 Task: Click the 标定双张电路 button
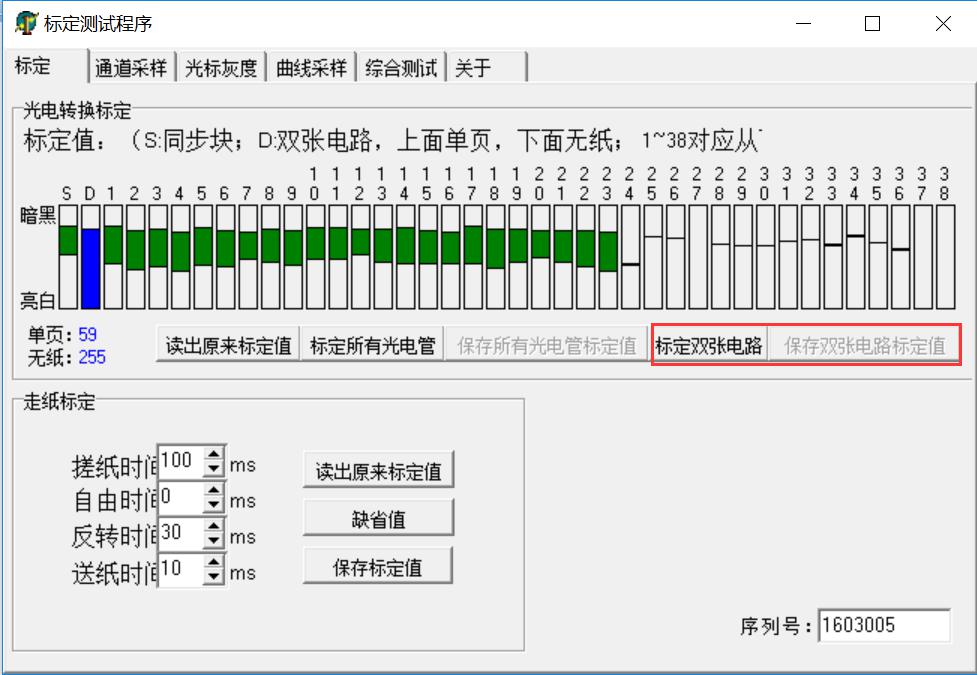709,345
